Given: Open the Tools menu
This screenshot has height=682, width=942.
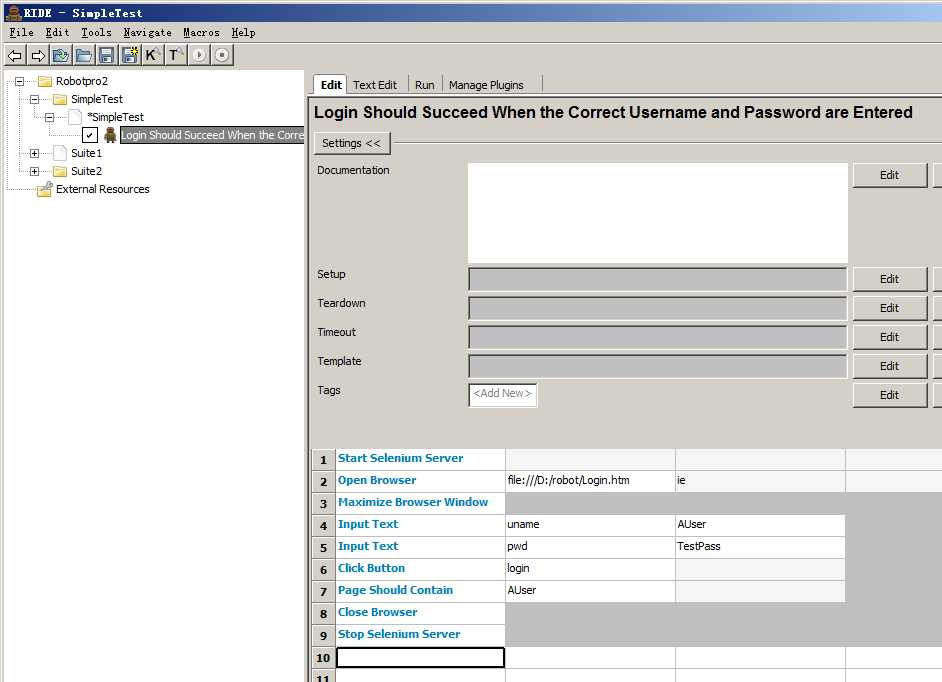Looking at the screenshot, I should pyautogui.click(x=96, y=32).
